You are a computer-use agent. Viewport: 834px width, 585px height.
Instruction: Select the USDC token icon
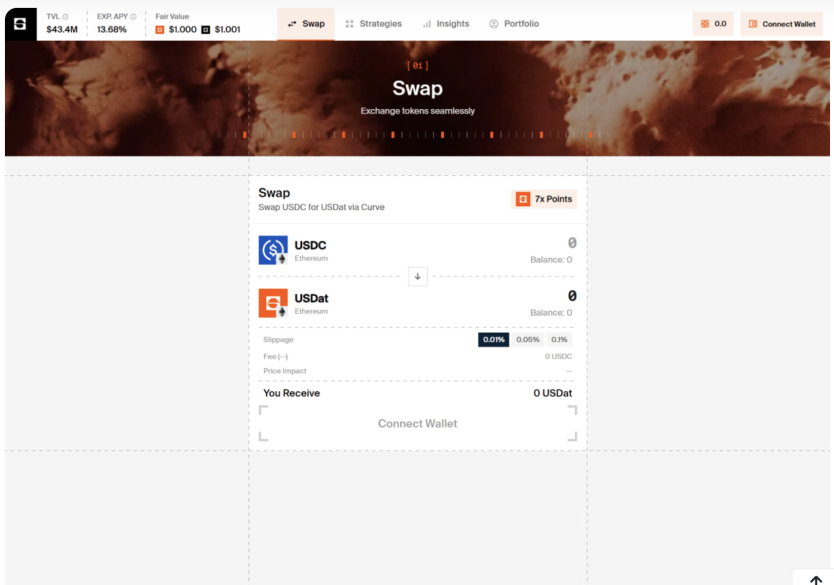point(271,249)
